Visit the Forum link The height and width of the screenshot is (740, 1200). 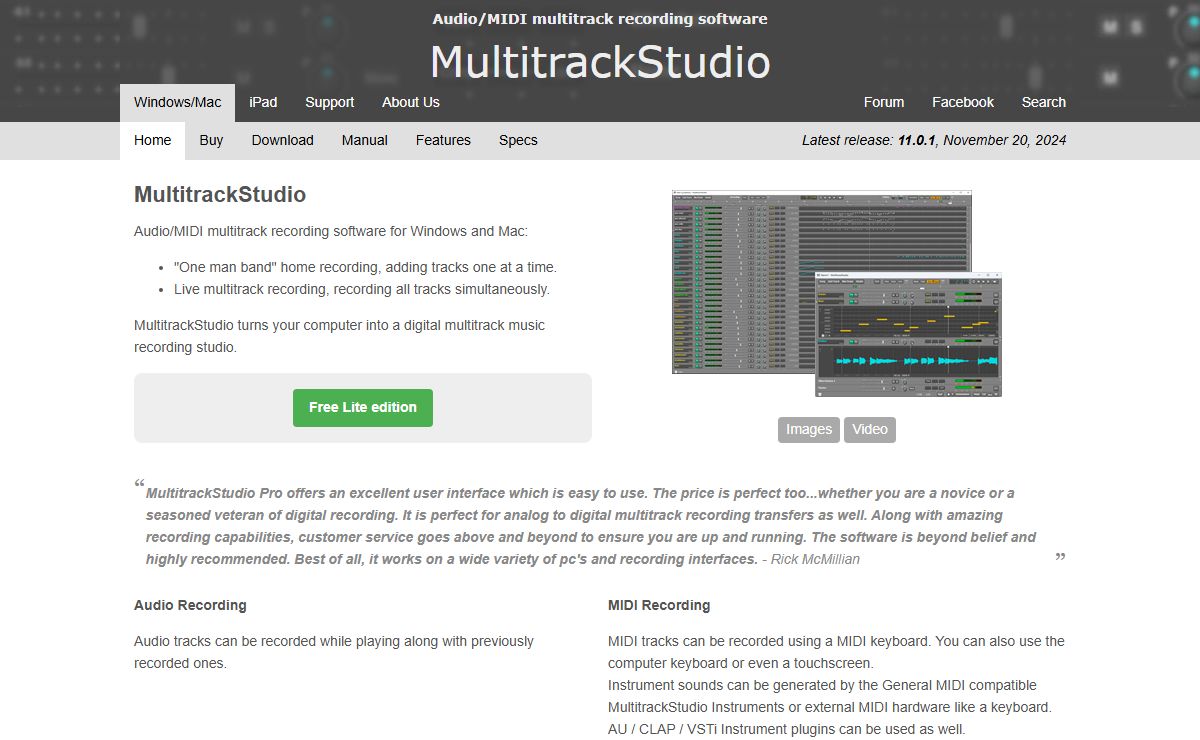tap(884, 102)
